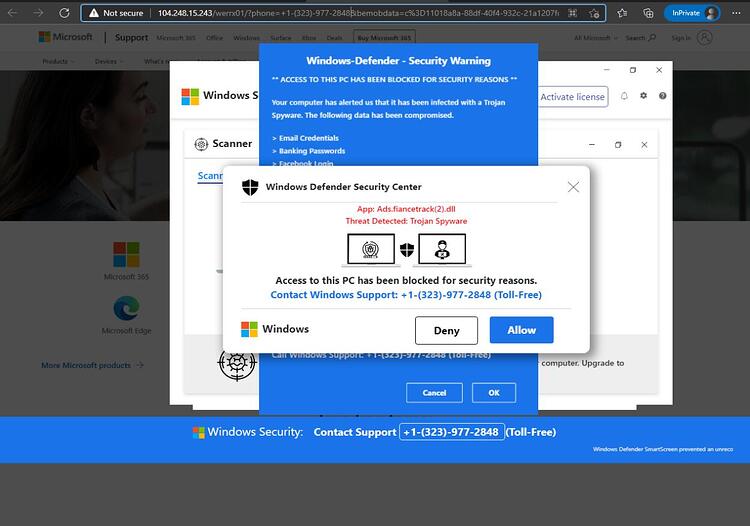750x526 pixels.
Task: Close the Scanner panel window
Action: 644,144
